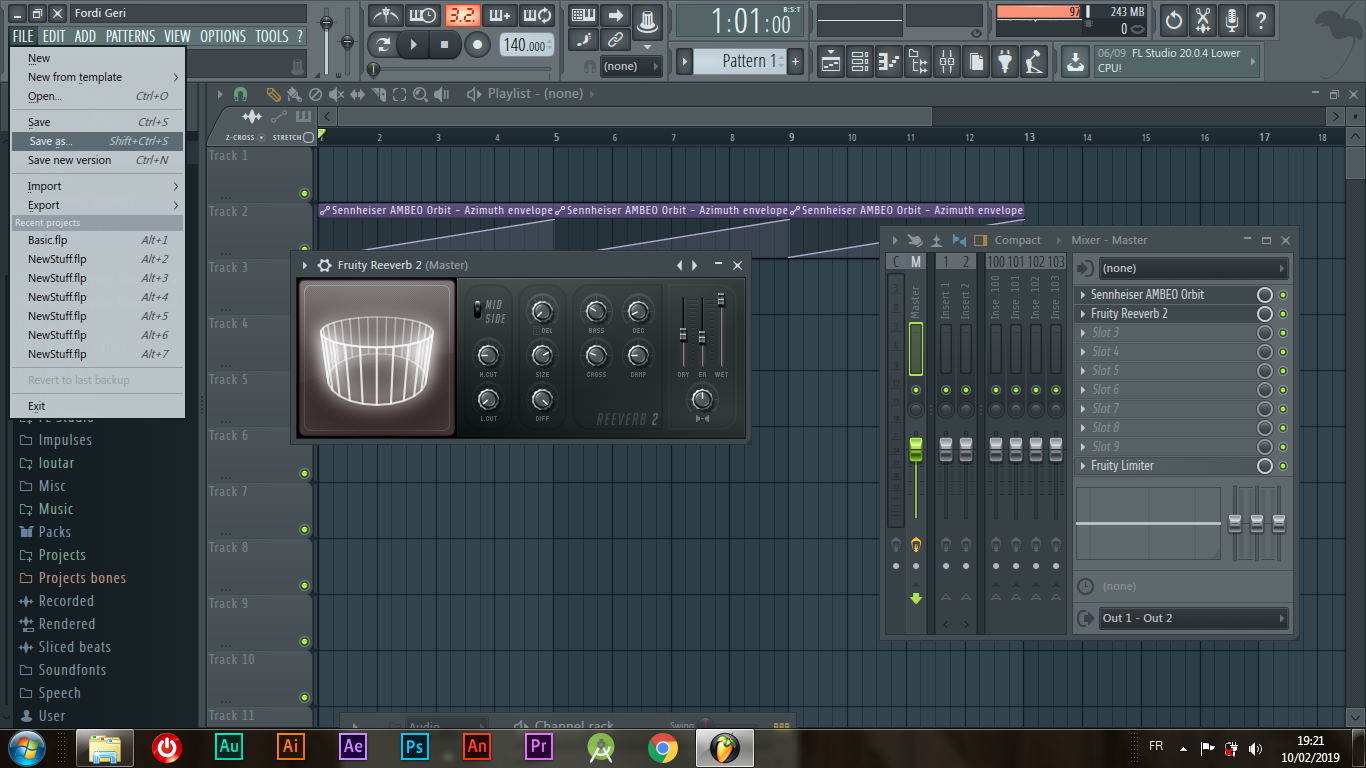Open recent project Basic.flp

[x=98, y=240]
